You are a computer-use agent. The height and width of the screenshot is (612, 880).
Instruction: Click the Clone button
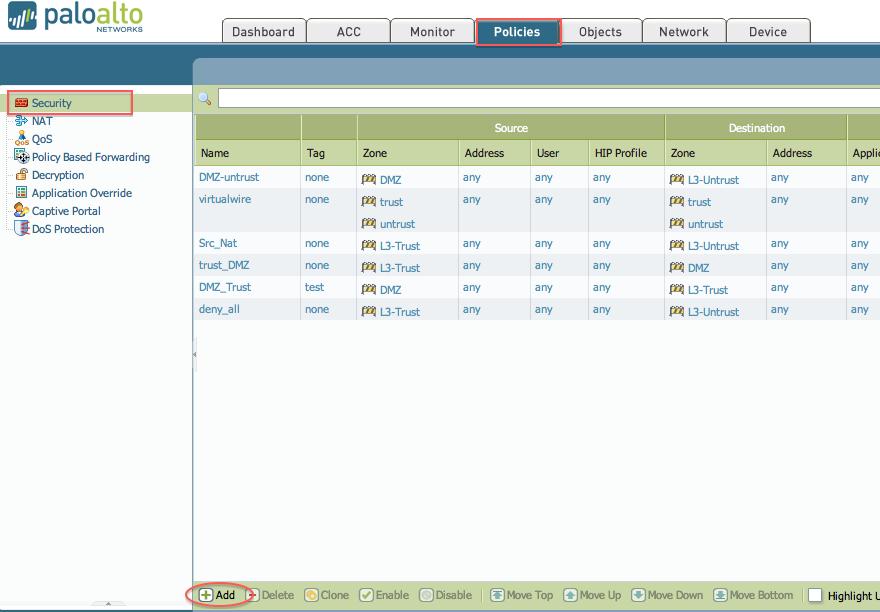(327, 595)
